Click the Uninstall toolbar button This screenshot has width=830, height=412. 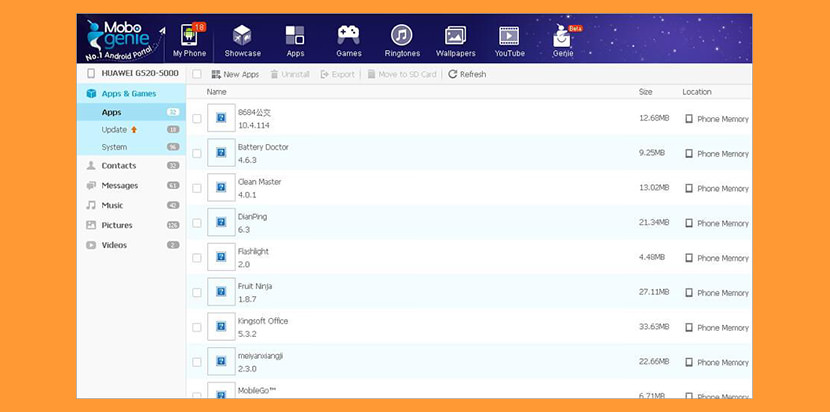pyautogui.click(x=290, y=74)
